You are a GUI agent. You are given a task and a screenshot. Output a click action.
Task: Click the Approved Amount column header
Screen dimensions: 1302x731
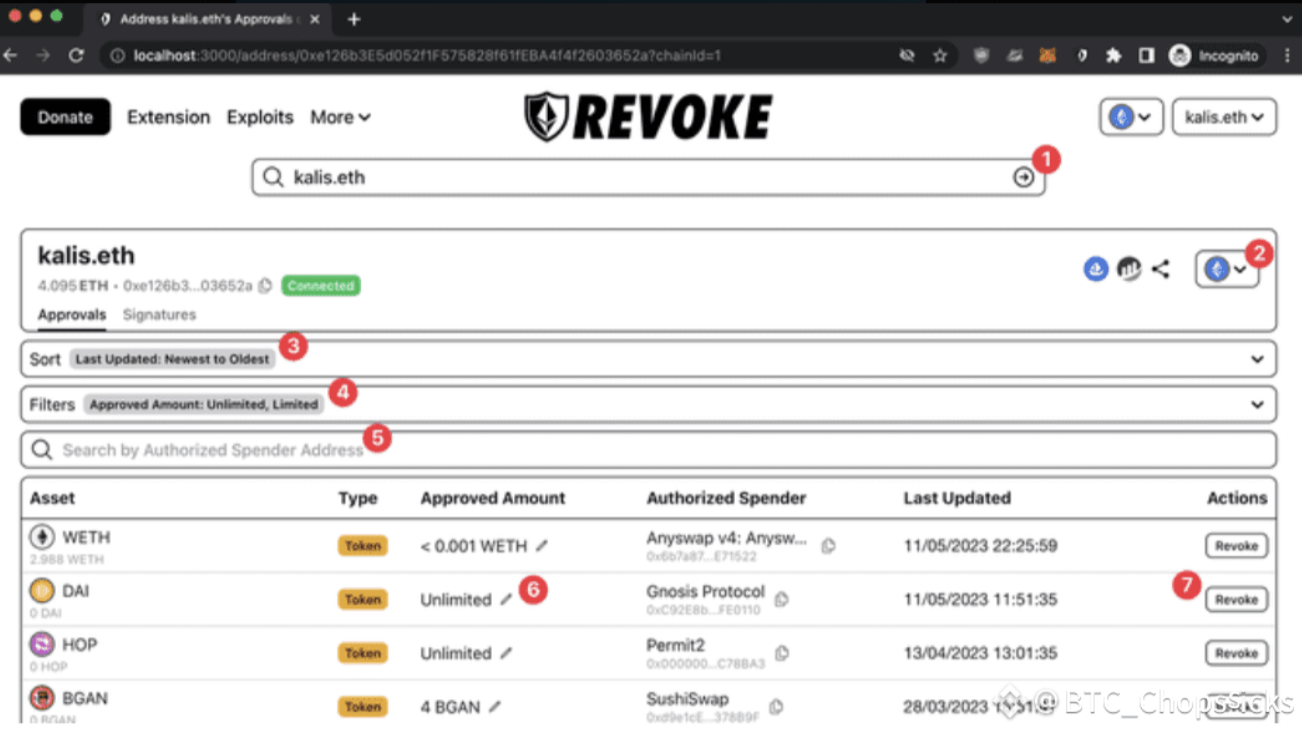pyautogui.click(x=493, y=498)
